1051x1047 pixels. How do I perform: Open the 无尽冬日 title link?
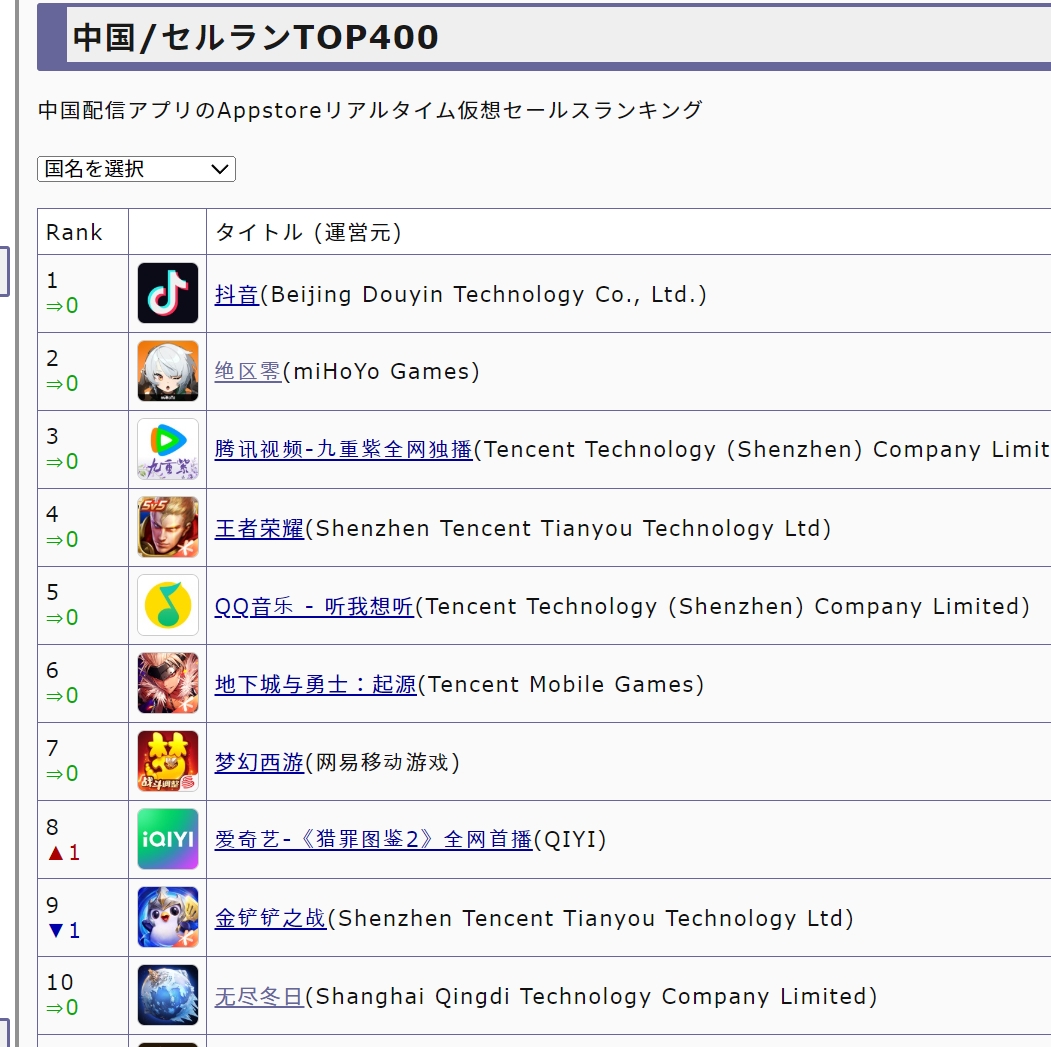259,996
